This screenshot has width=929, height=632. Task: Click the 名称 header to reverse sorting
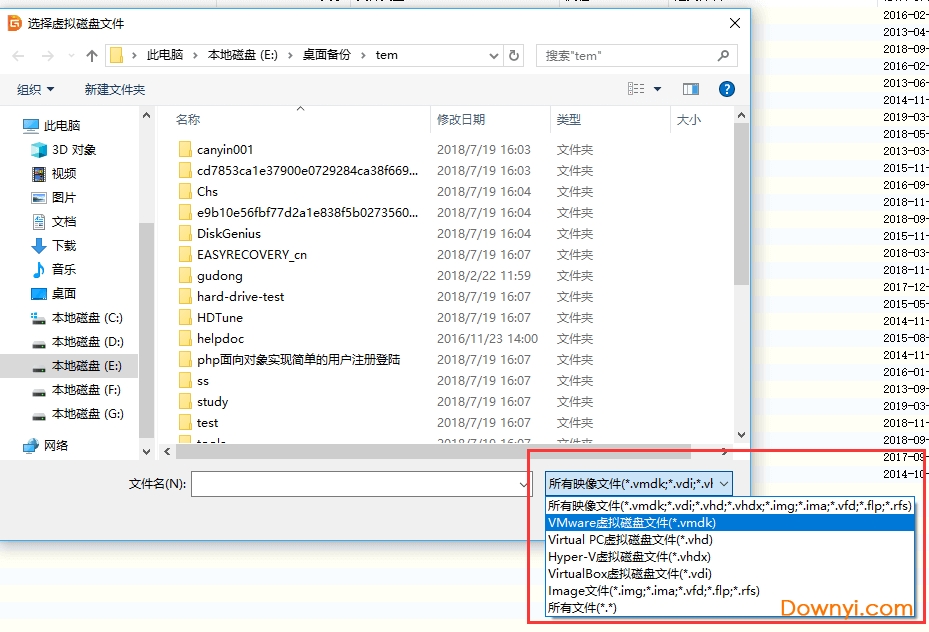pos(187,118)
